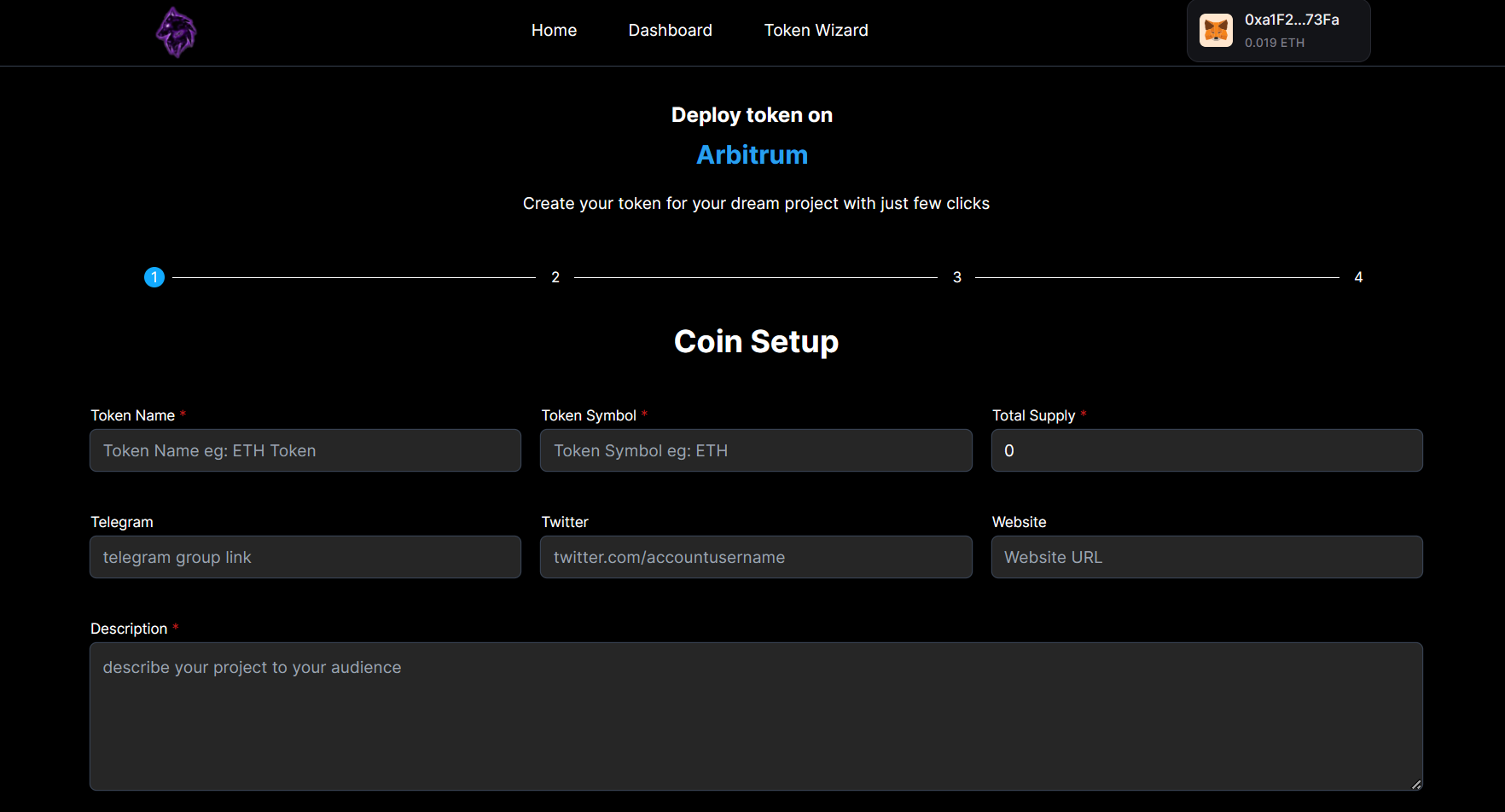Open the wallet 0xa1F2...73Fa button

(x=1278, y=31)
